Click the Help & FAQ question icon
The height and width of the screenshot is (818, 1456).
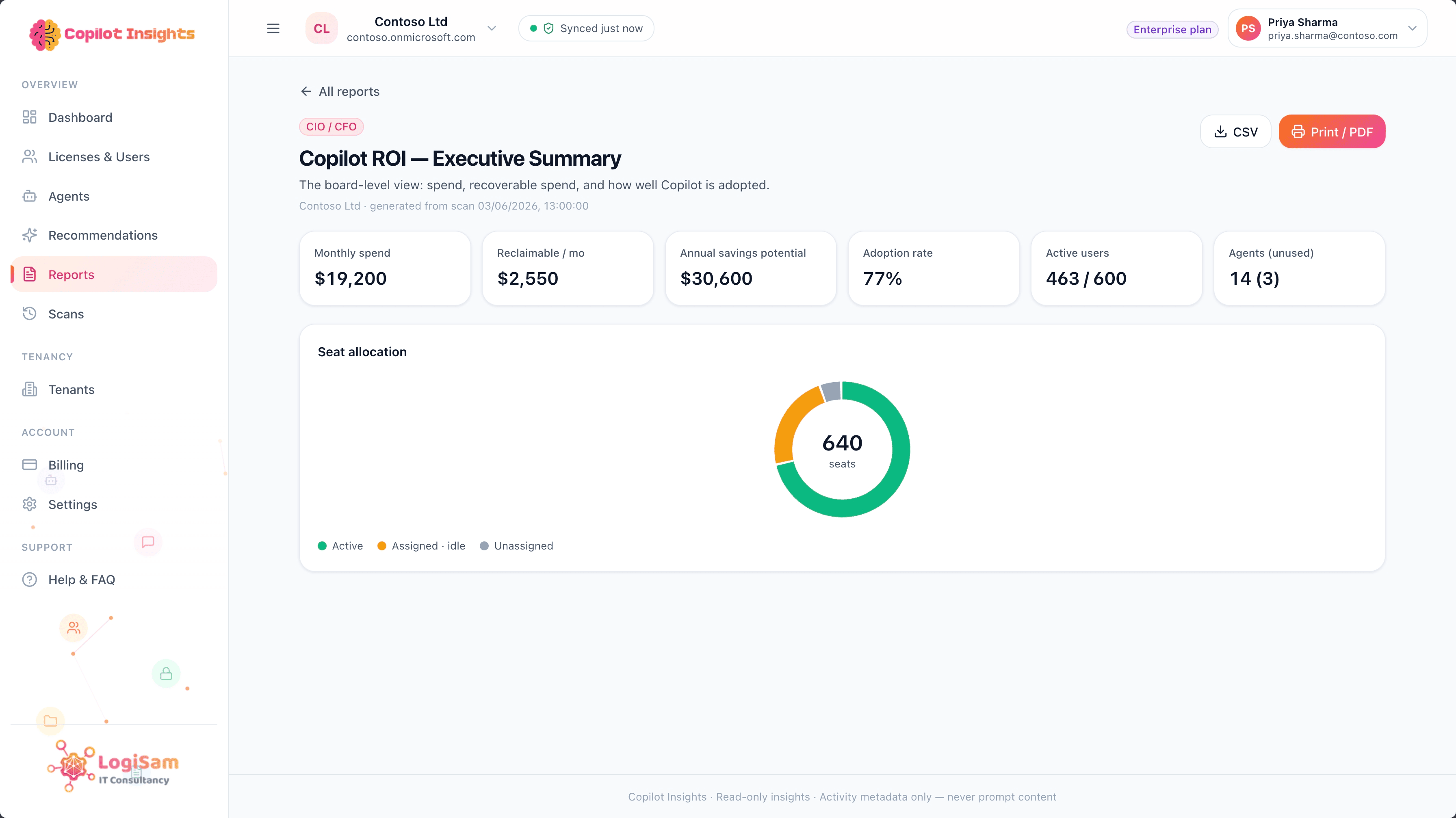click(x=29, y=580)
